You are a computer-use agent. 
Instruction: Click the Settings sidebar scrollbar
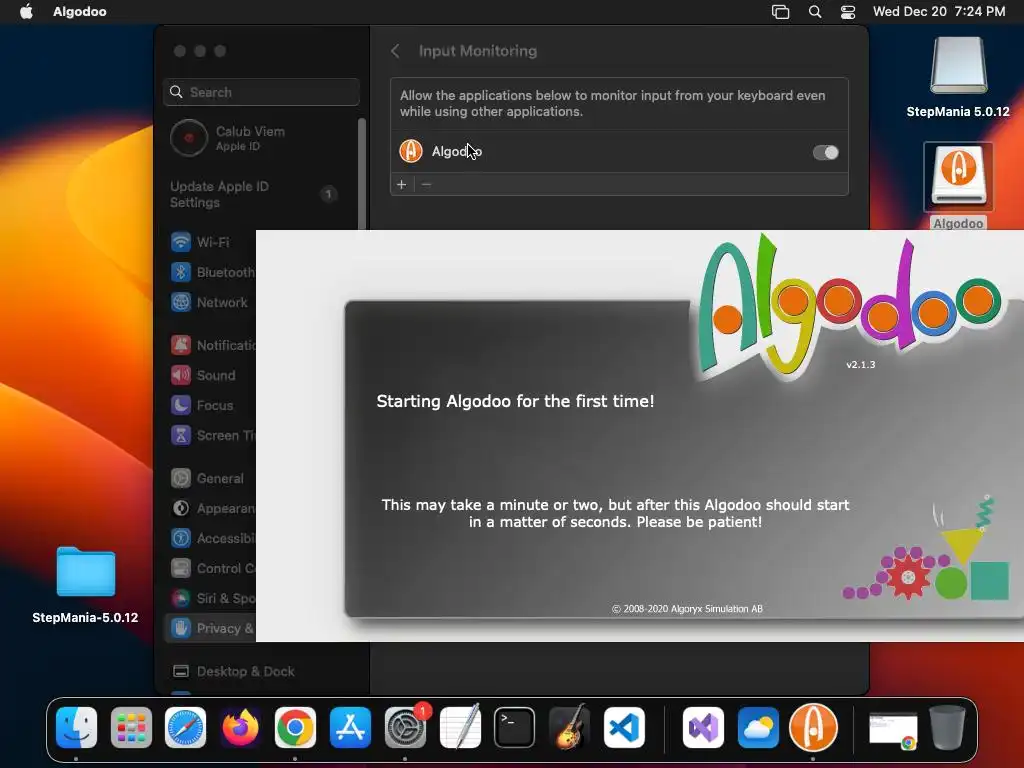tap(362, 174)
